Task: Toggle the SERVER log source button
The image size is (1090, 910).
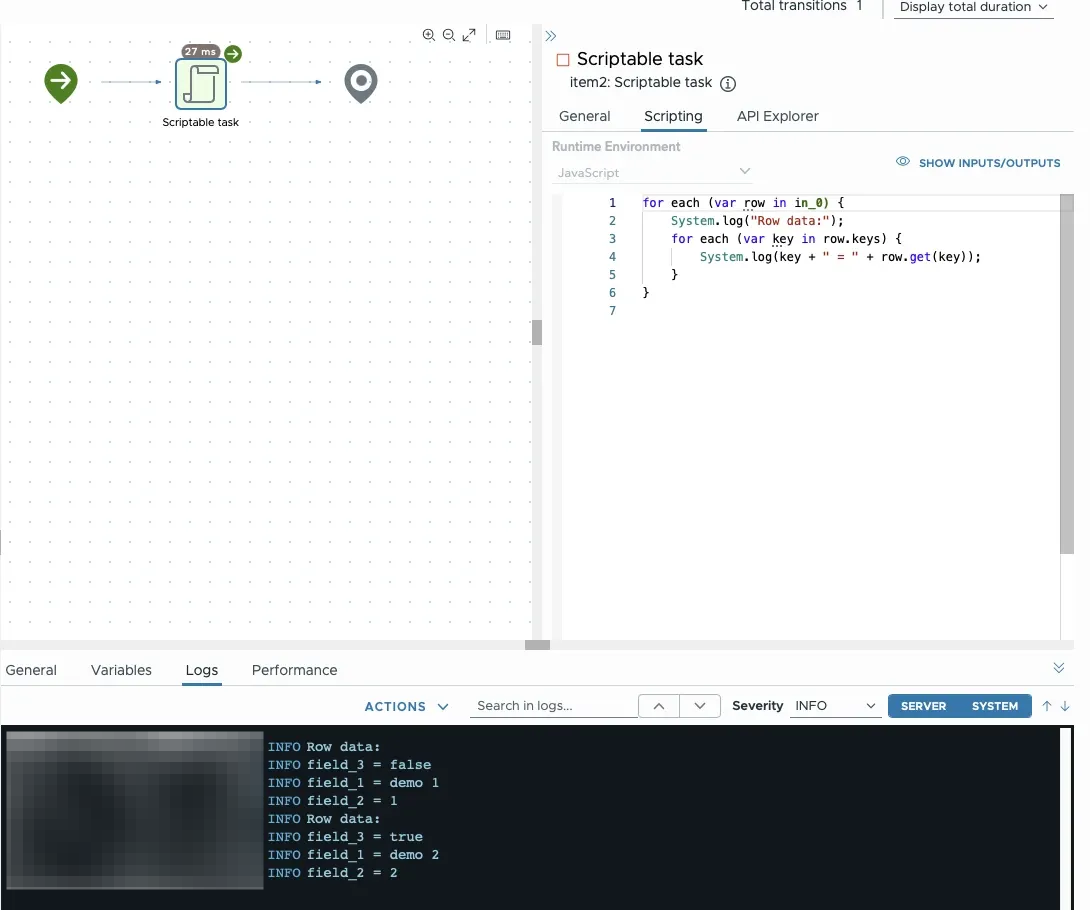Action: [x=923, y=706]
